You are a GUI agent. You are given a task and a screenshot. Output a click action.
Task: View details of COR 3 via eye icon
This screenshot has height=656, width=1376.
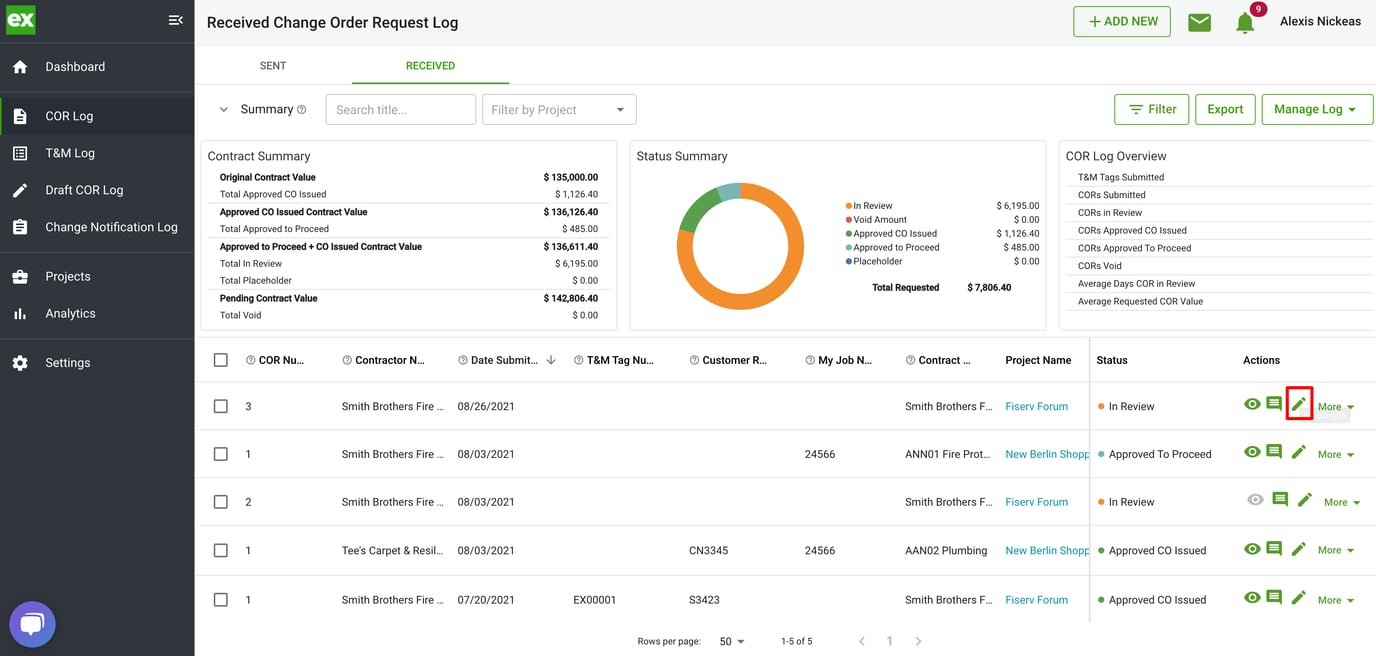tap(1252, 404)
